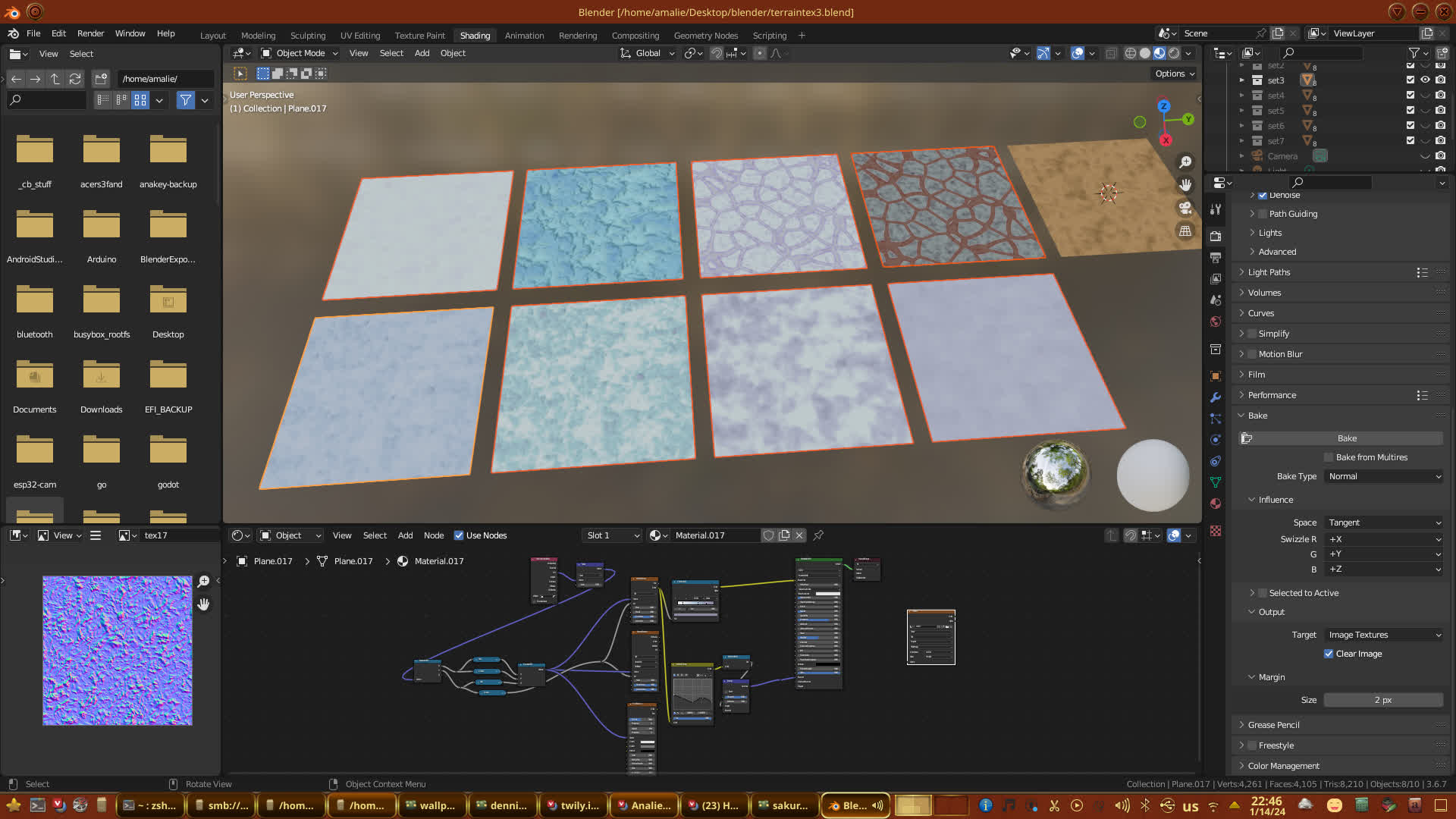
Task: Pin the node editor material
Action: tap(818, 535)
